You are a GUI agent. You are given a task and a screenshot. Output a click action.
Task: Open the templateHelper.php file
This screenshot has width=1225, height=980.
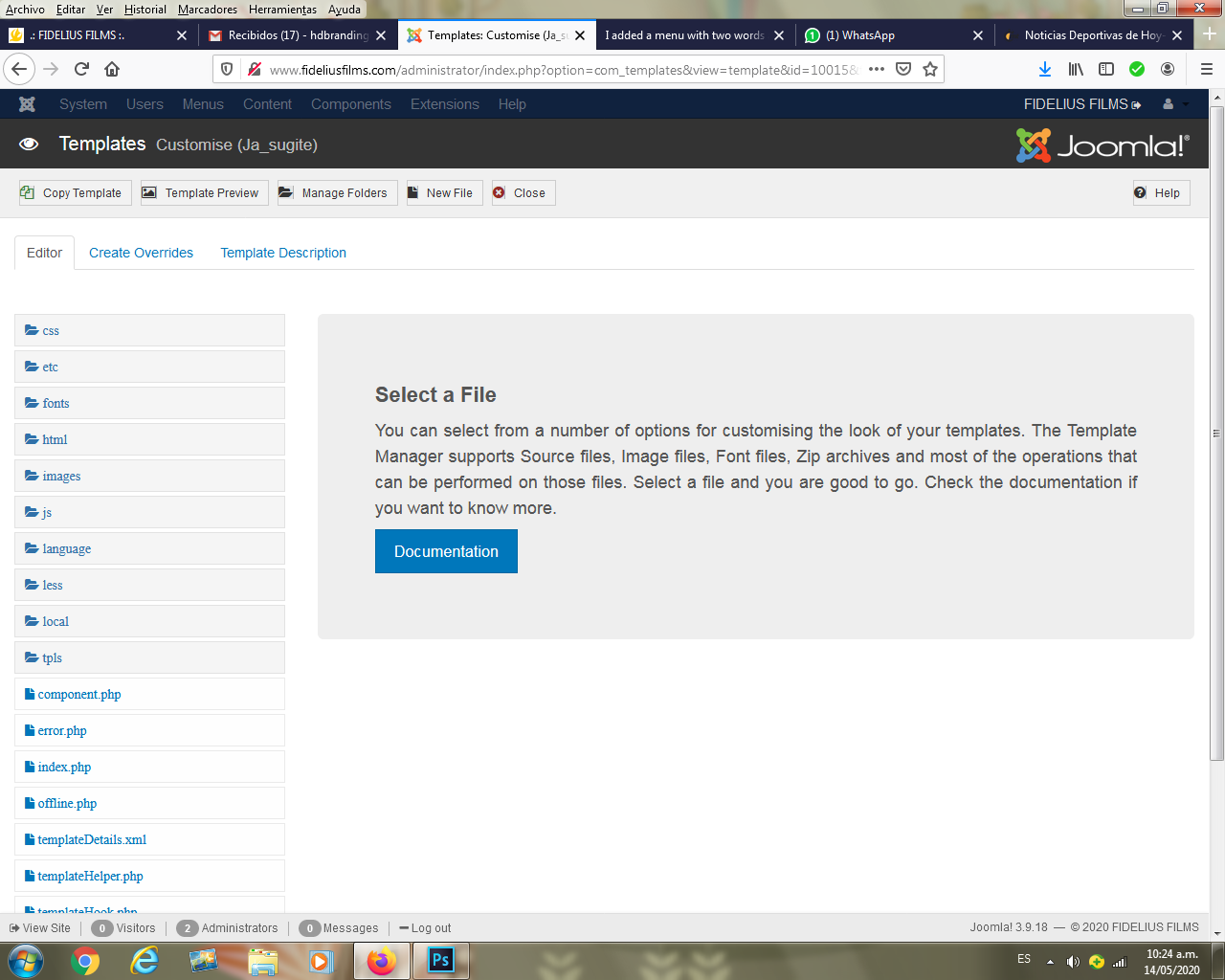pyautogui.click(x=149, y=876)
